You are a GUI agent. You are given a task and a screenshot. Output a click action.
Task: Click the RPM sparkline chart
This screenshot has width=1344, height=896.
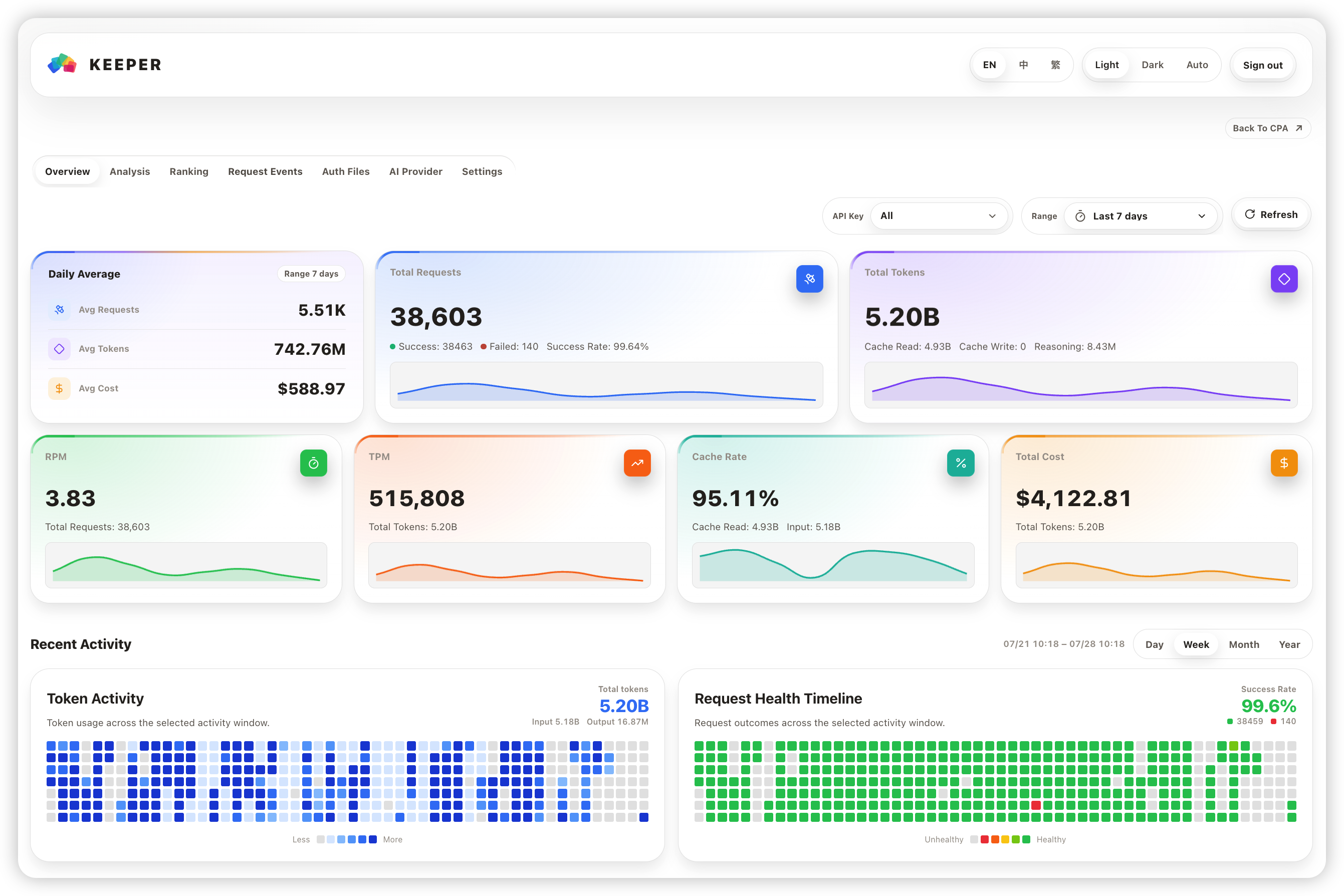tap(186, 565)
